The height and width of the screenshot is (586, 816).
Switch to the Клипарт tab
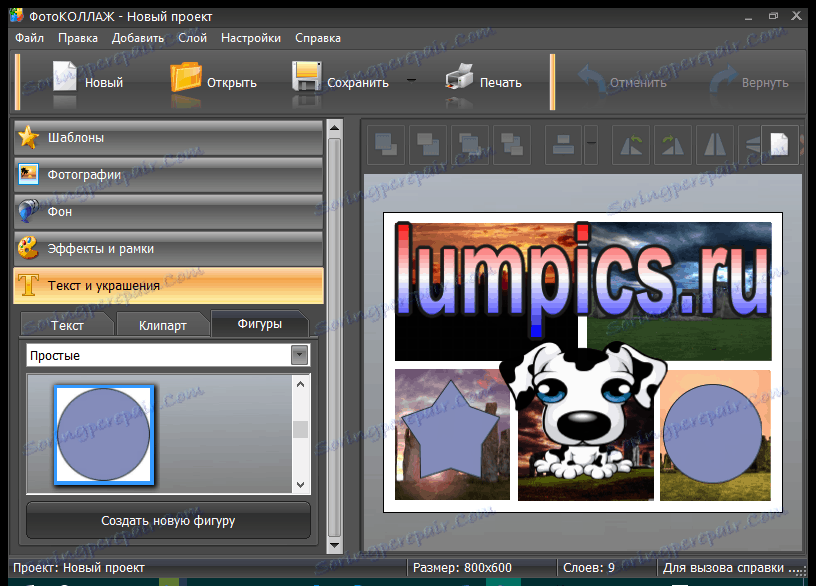click(163, 325)
